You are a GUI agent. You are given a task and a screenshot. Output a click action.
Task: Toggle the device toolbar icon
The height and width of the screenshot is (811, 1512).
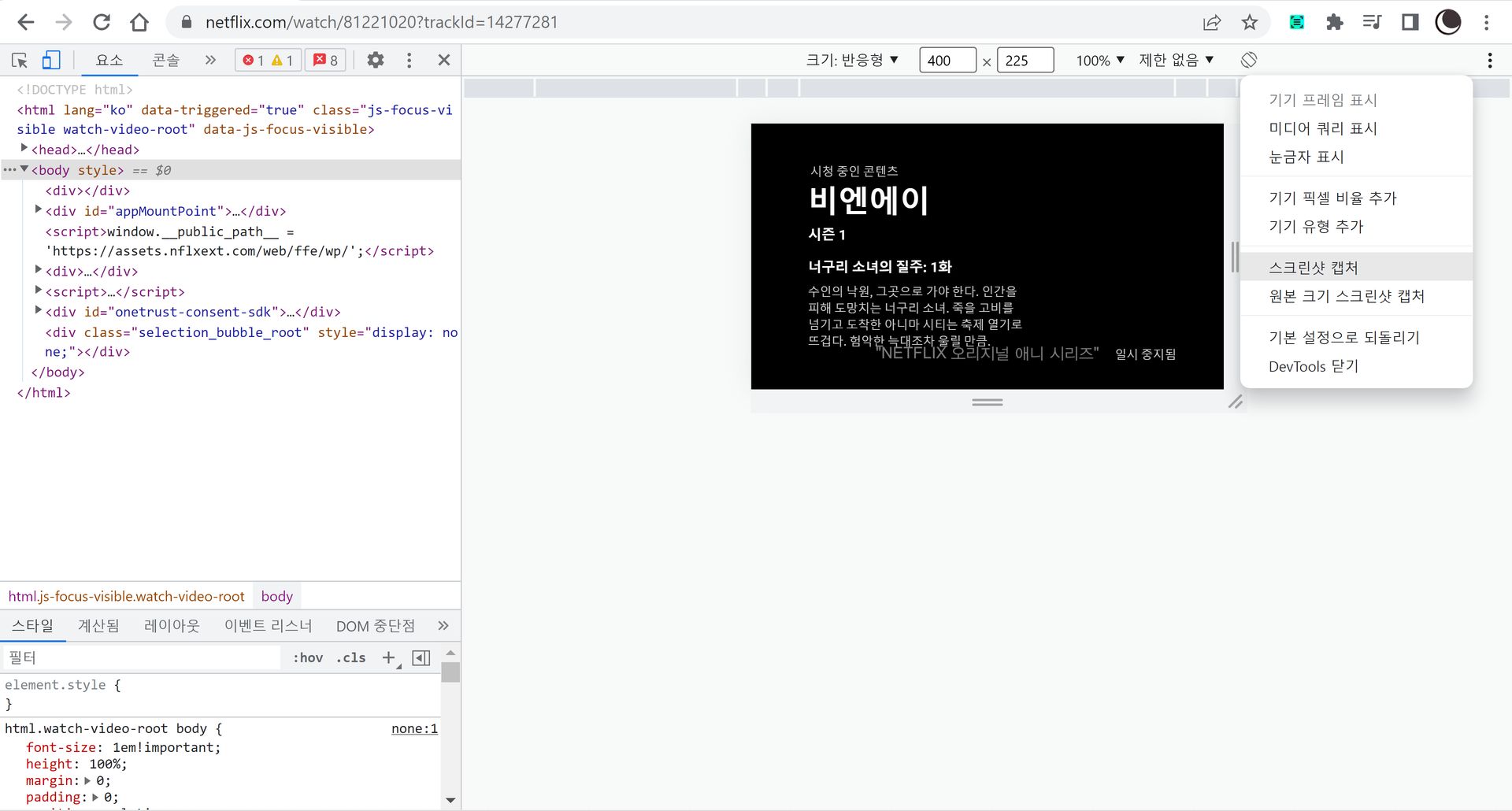51,60
